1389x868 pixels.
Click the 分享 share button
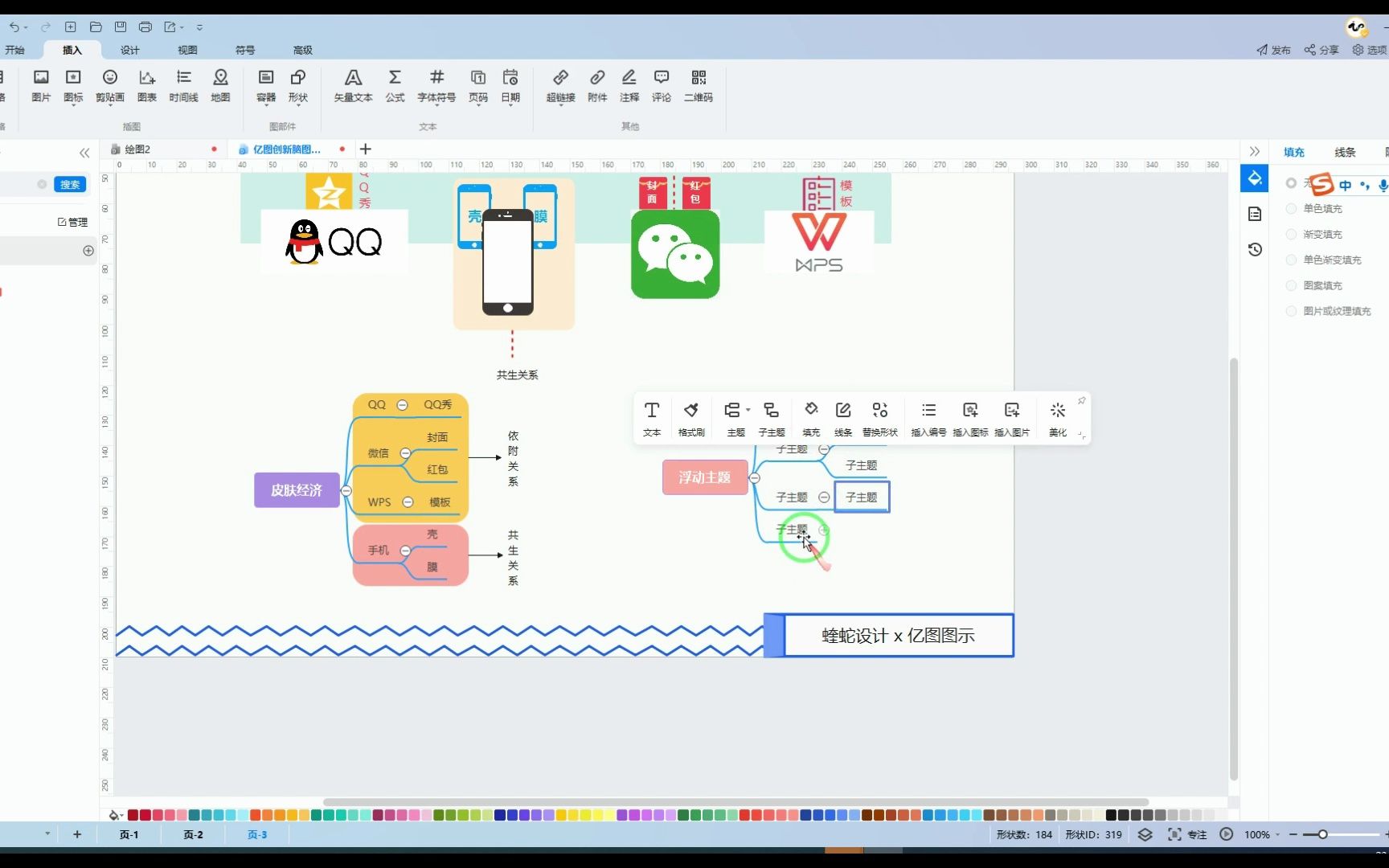point(1321,50)
